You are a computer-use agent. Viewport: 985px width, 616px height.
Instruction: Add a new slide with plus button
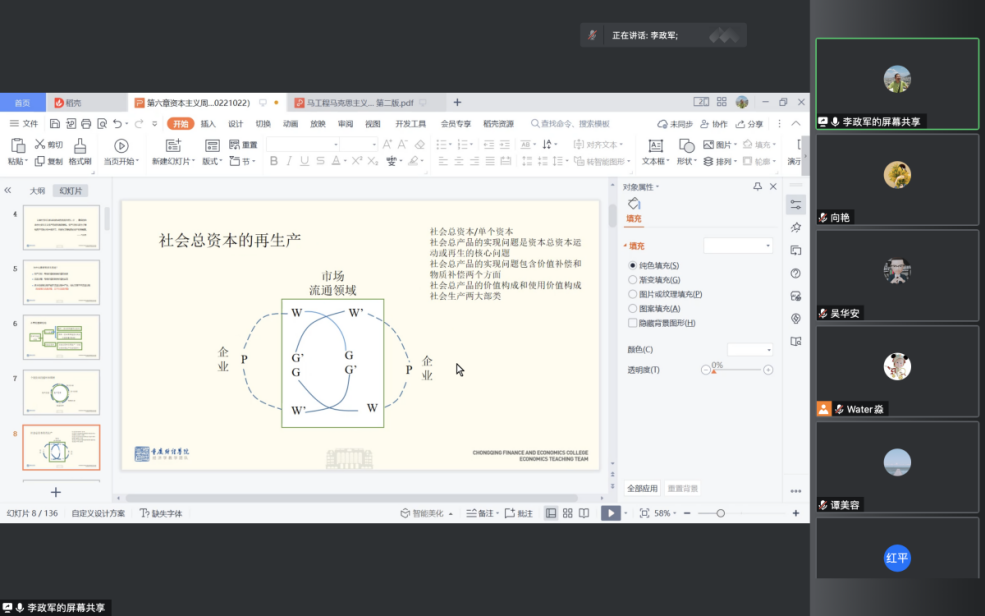tap(56, 492)
